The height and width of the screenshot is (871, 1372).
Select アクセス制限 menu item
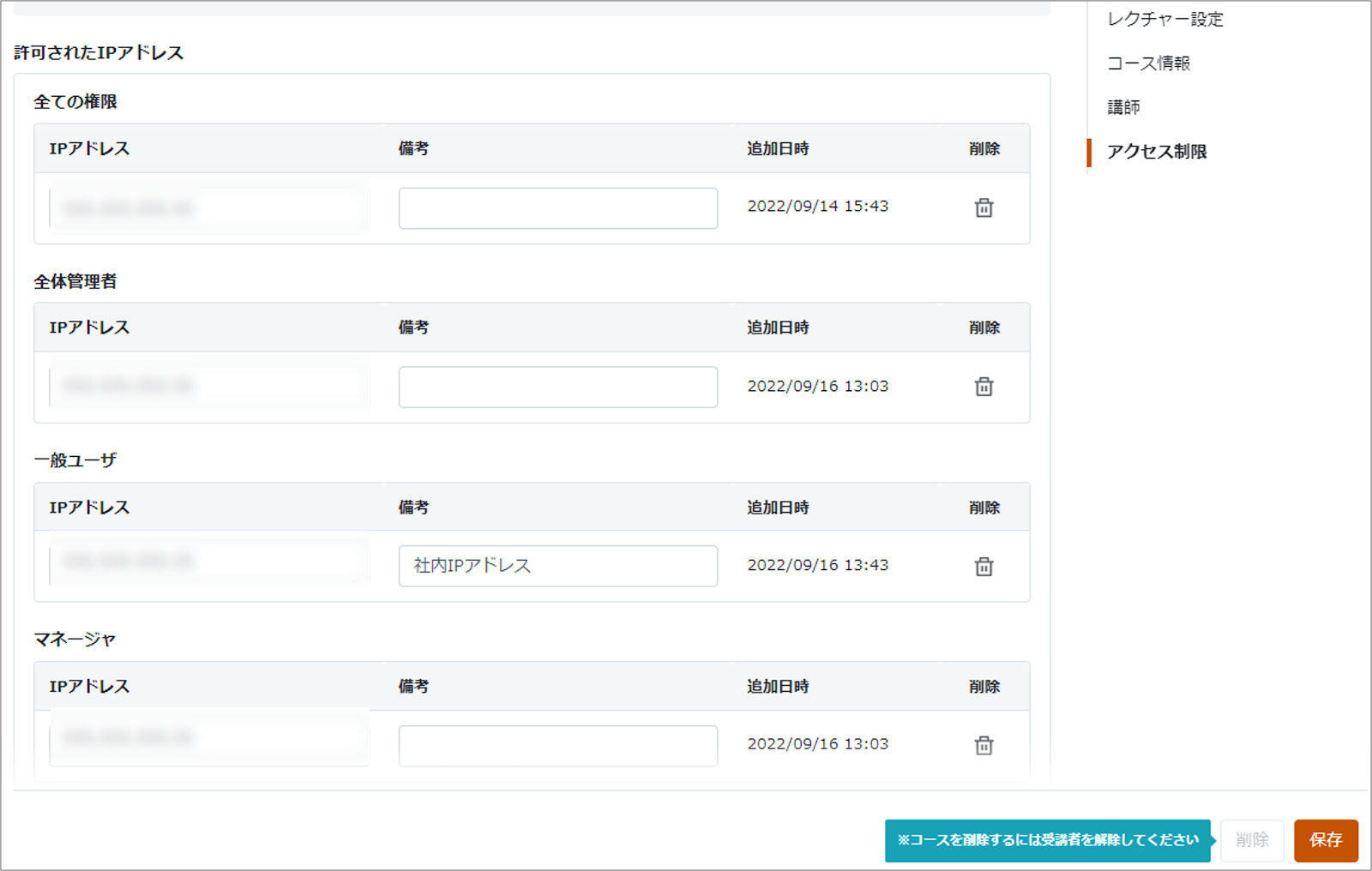tap(1157, 152)
